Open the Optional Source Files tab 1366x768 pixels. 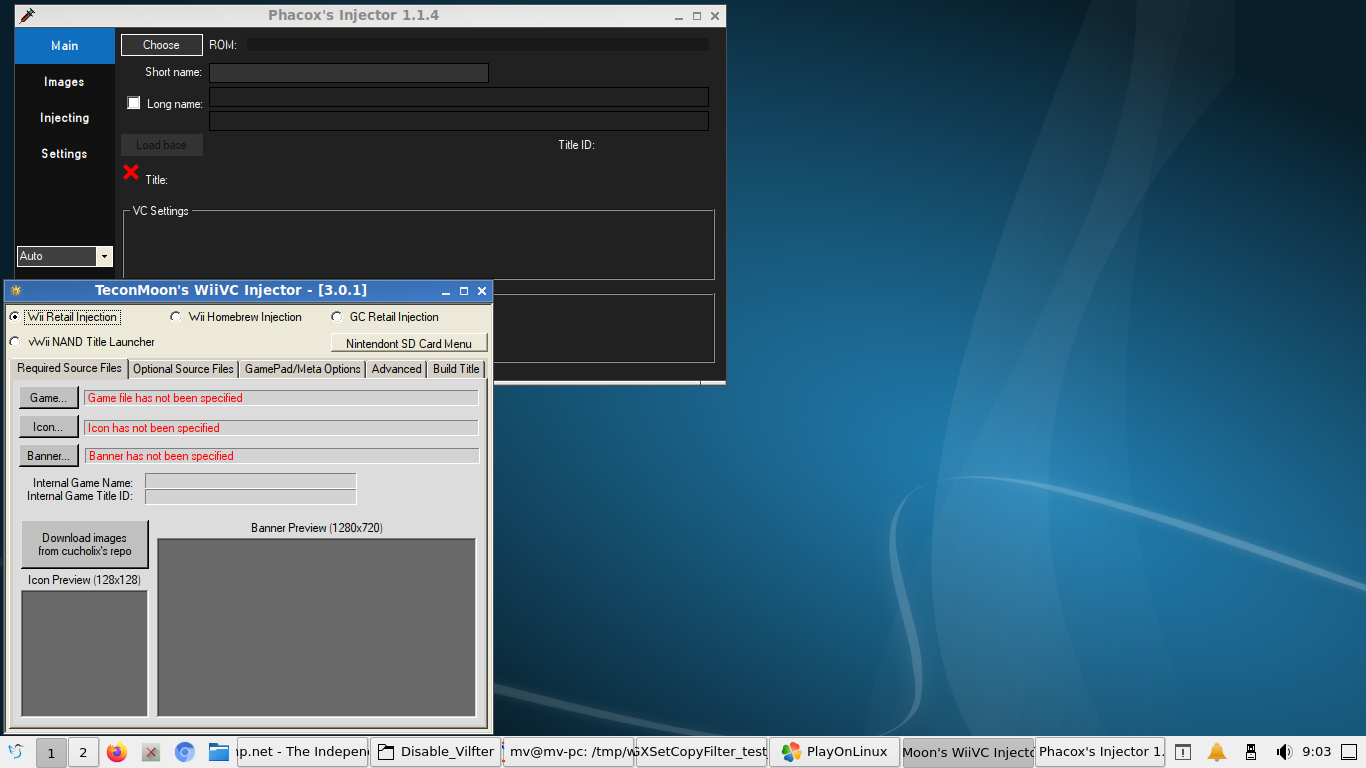point(183,369)
